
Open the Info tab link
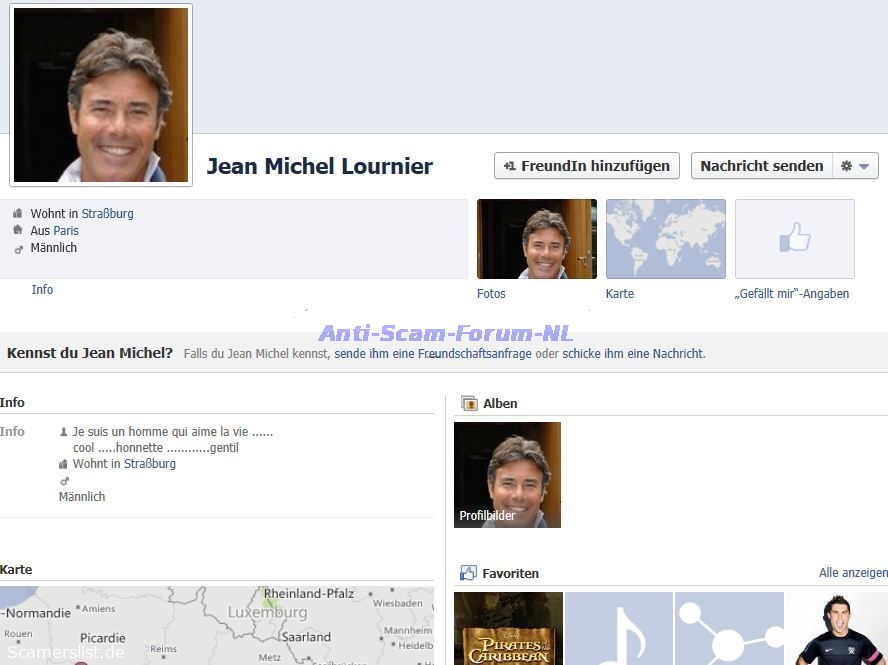pyautogui.click(x=42, y=290)
